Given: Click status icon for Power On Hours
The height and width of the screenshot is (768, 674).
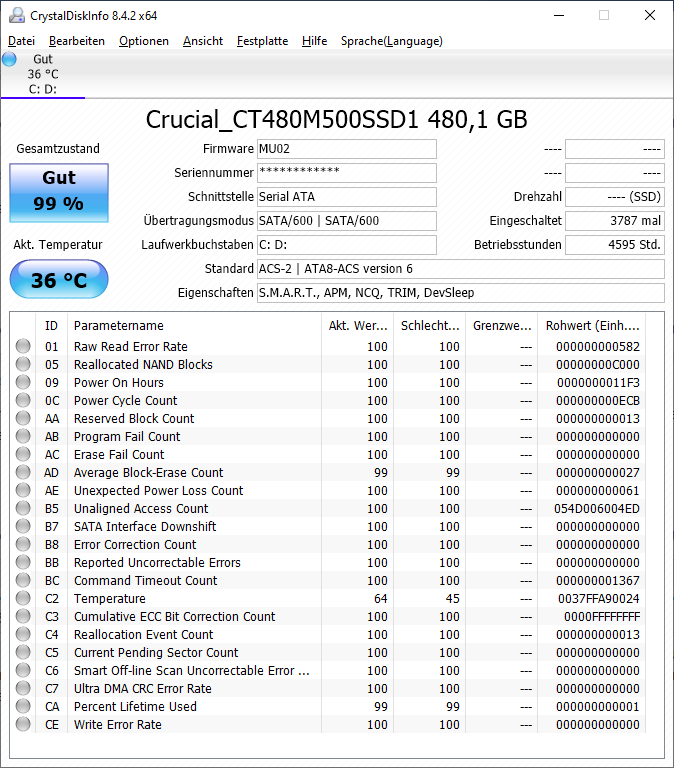Looking at the screenshot, I should click(x=23, y=383).
